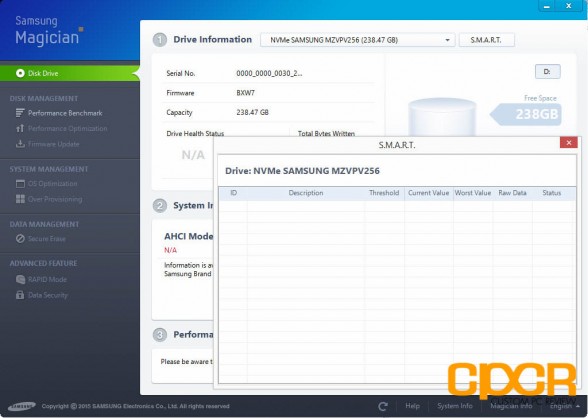
Task: Click the Secure Erase circle-slash icon
Action: tap(20, 239)
